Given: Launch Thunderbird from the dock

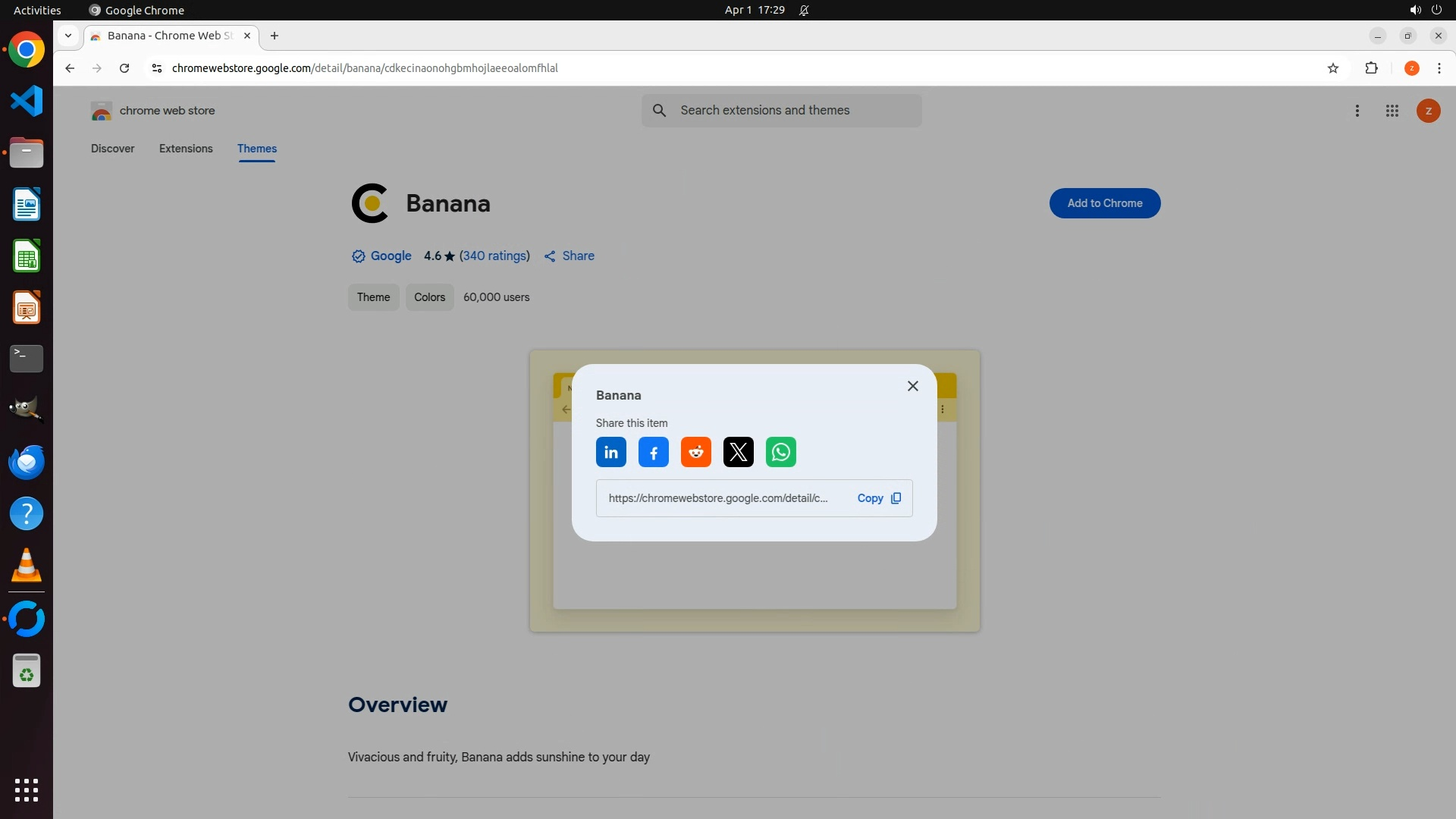Looking at the screenshot, I should [27, 462].
